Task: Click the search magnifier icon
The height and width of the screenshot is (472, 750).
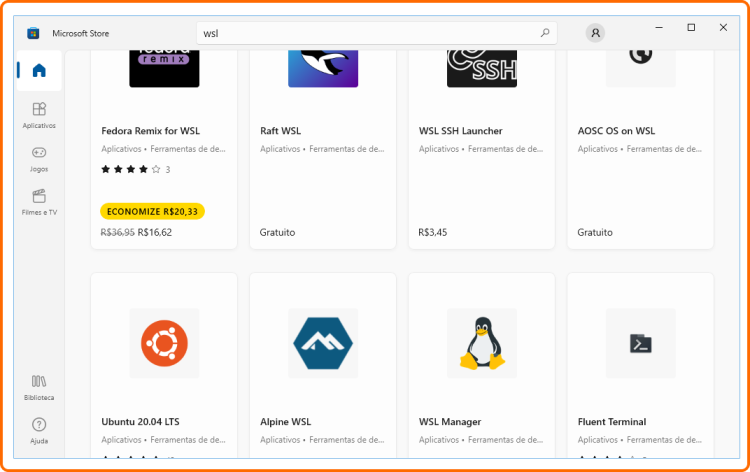Action: pos(545,33)
